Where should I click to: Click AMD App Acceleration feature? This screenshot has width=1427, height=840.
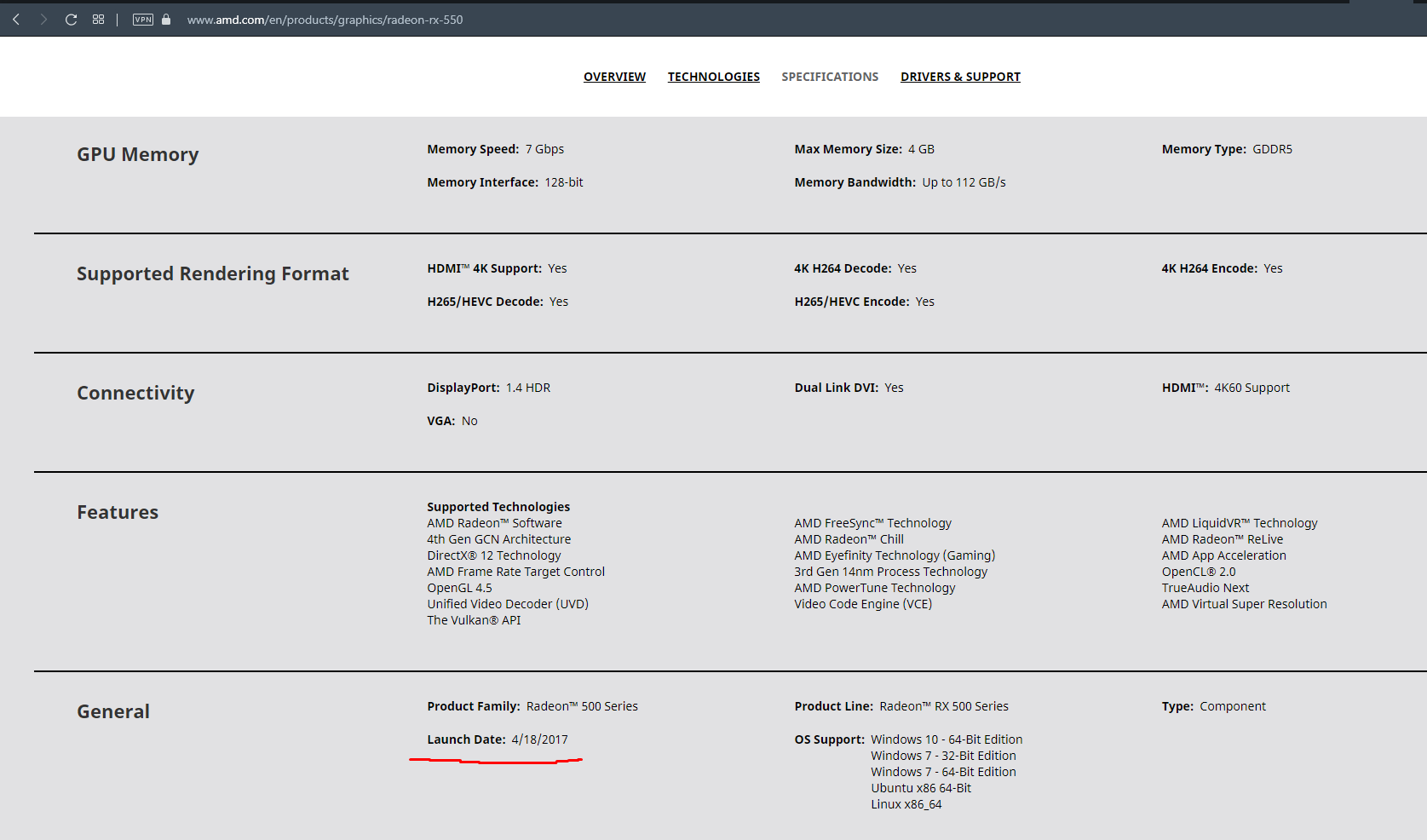click(1224, 555)
